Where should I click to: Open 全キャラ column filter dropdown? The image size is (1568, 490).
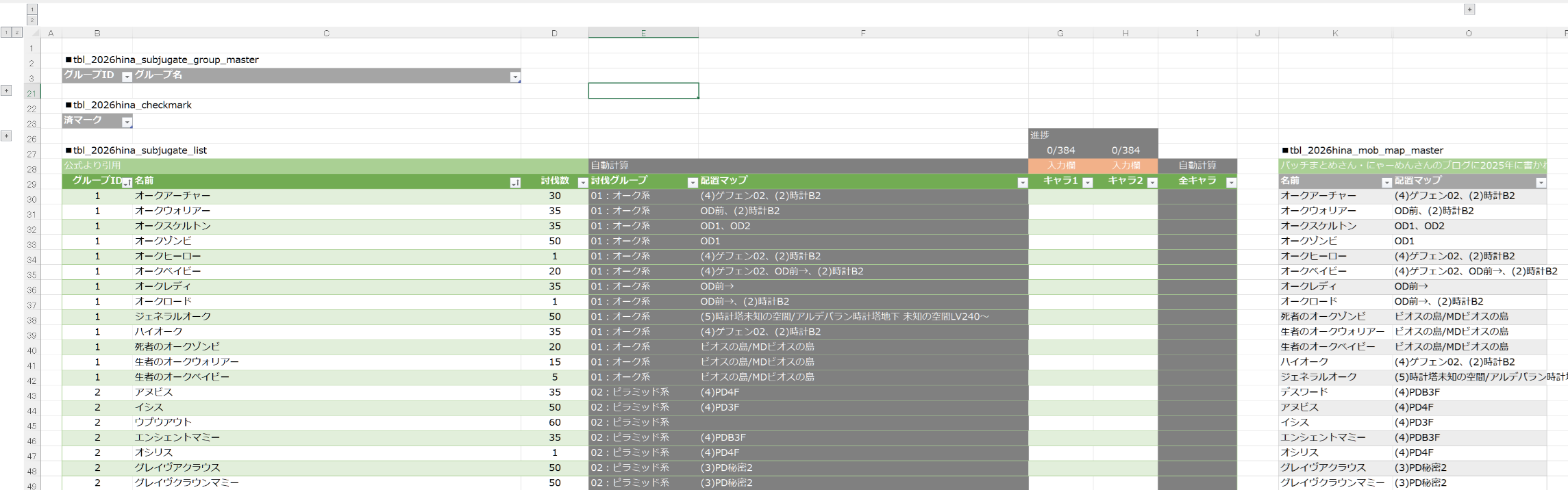coord(1231,183)
